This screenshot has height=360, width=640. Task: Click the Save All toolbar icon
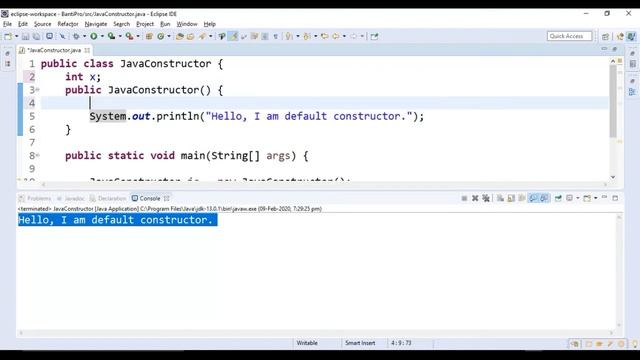pyautogui.click(x=36, y=36)
